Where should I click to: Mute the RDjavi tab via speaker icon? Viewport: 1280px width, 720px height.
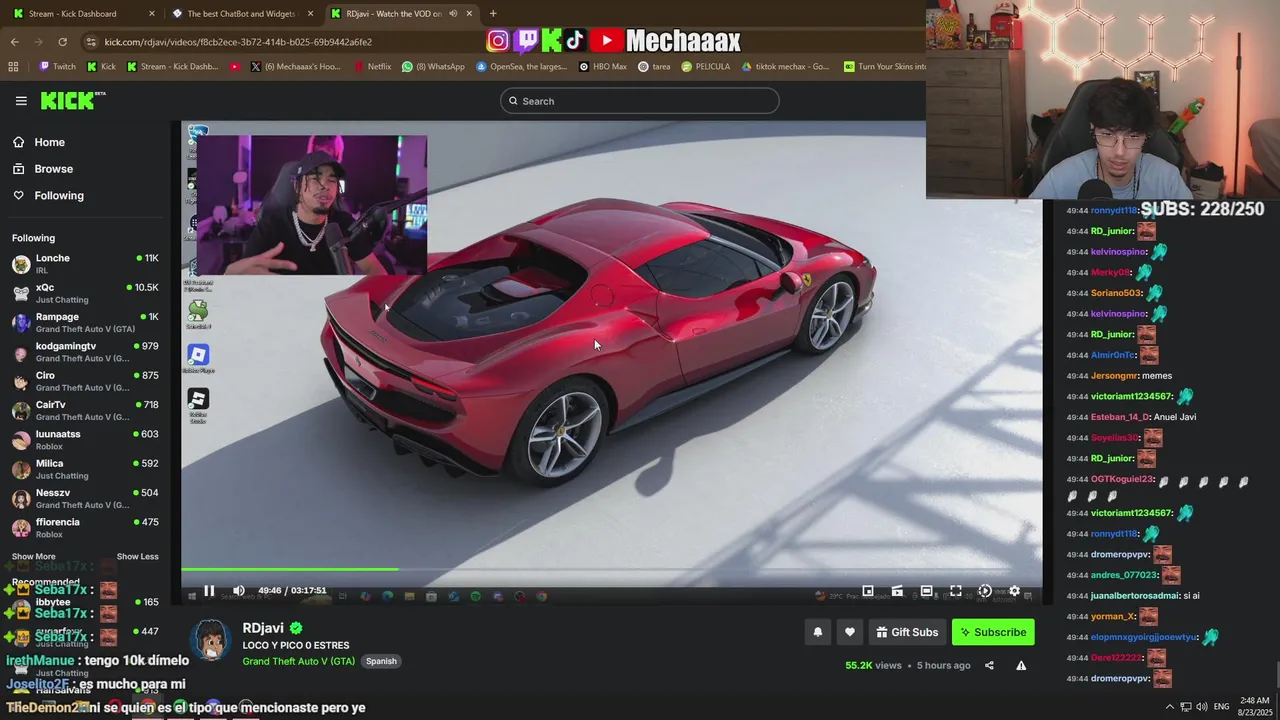coord(453,14)
